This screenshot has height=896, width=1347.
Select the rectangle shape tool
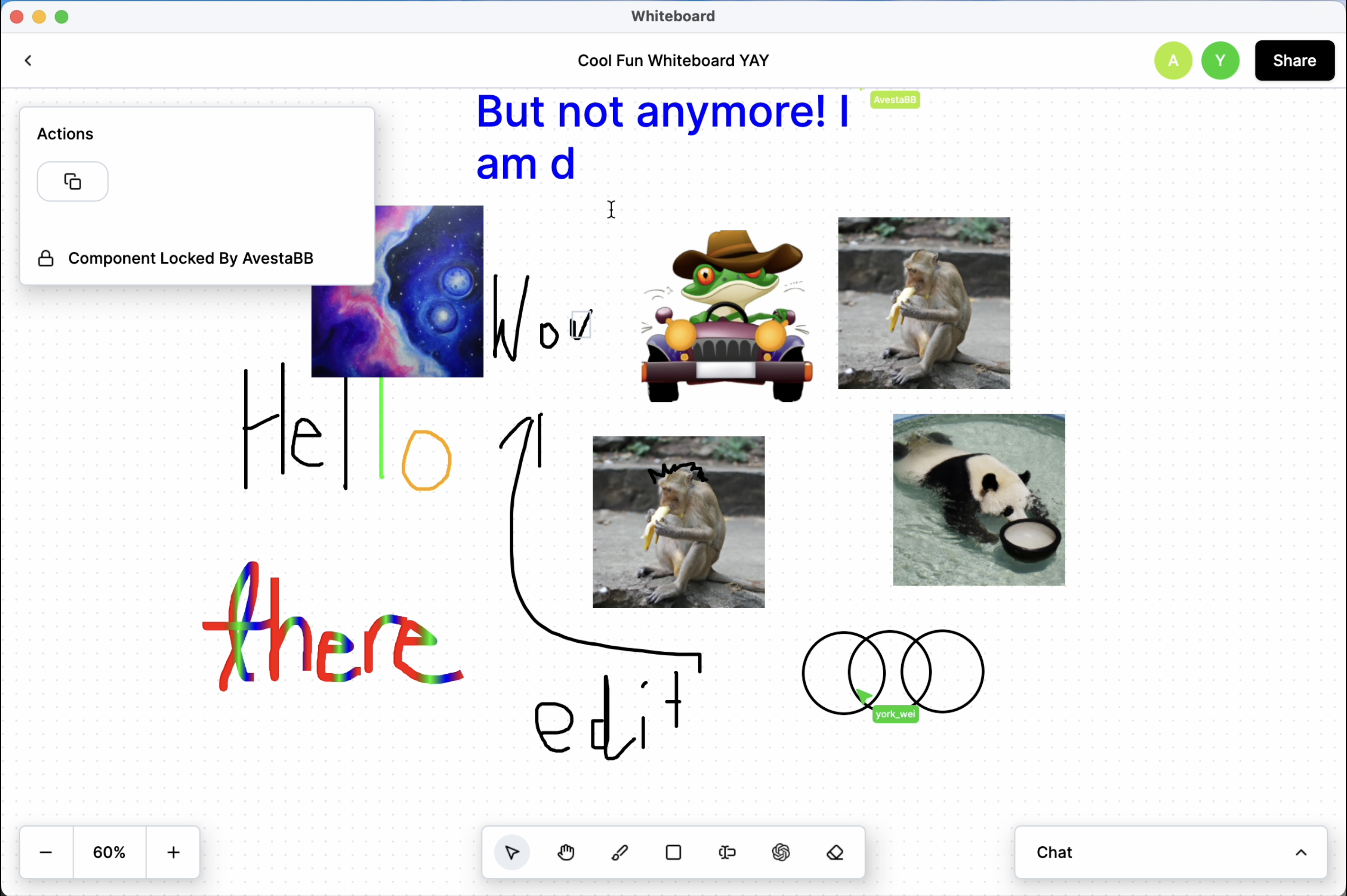pyautogui.click(x=673, y=852)
